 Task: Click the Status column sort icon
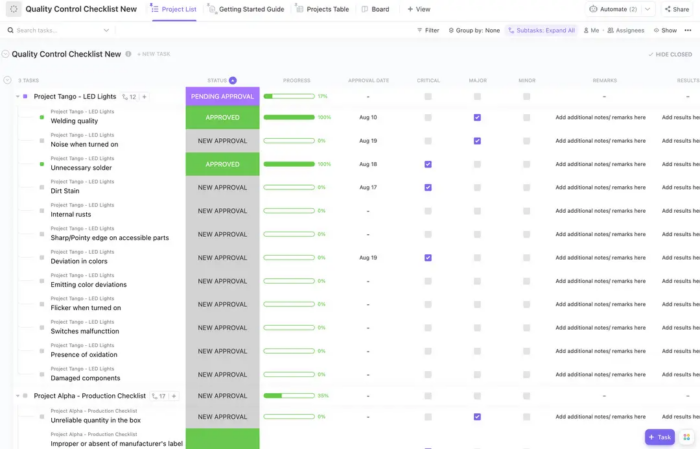click(233, 80)
